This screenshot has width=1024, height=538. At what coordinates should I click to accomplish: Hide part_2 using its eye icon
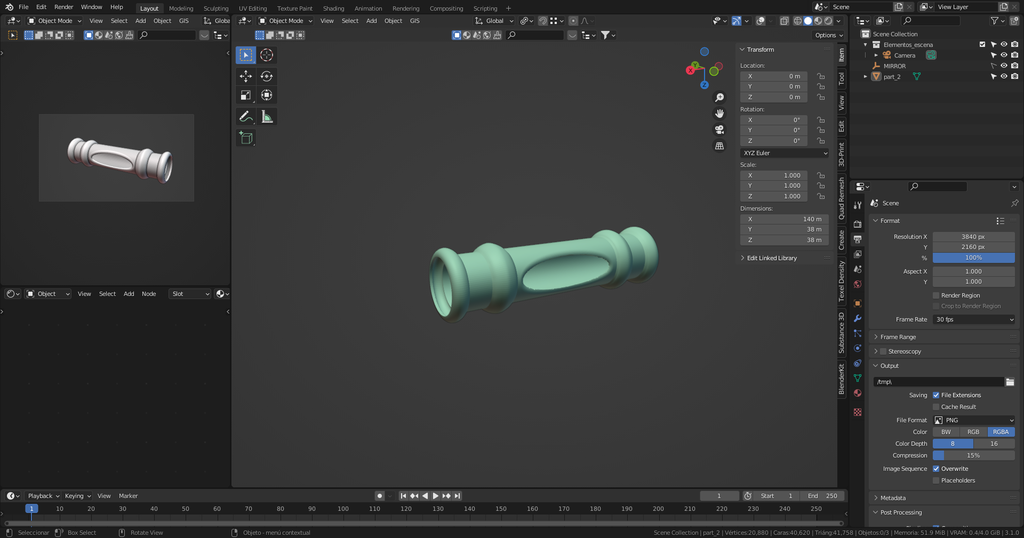click(1004, 76)
